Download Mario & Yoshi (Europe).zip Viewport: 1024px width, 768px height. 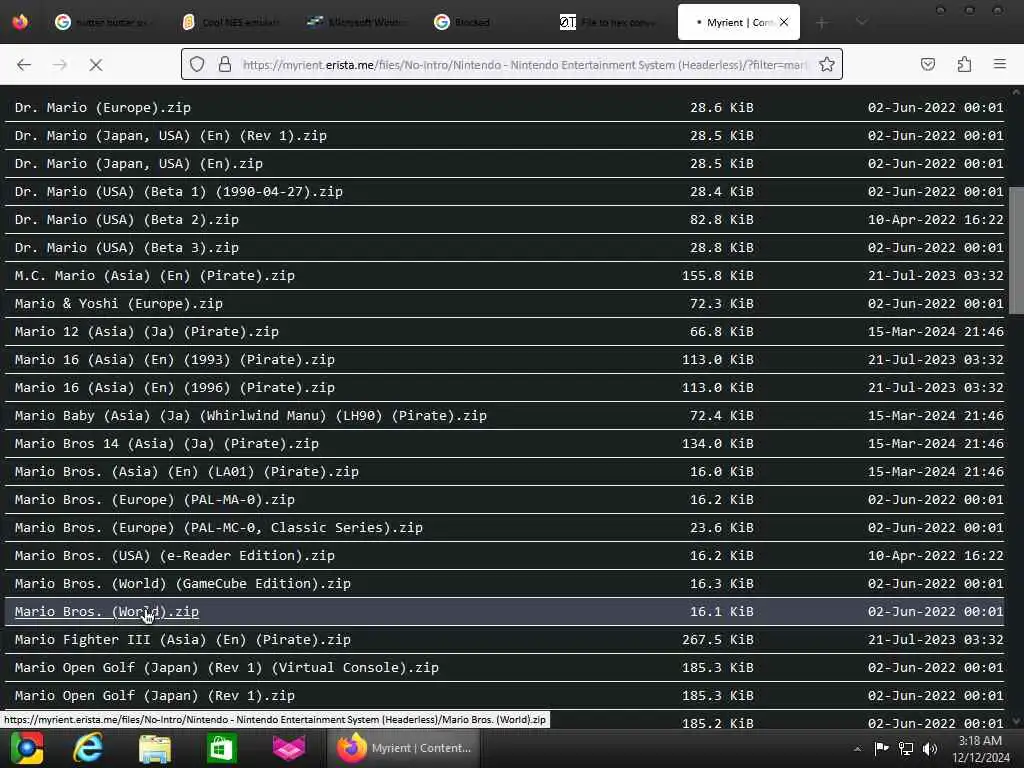click(x=119, y=304)
